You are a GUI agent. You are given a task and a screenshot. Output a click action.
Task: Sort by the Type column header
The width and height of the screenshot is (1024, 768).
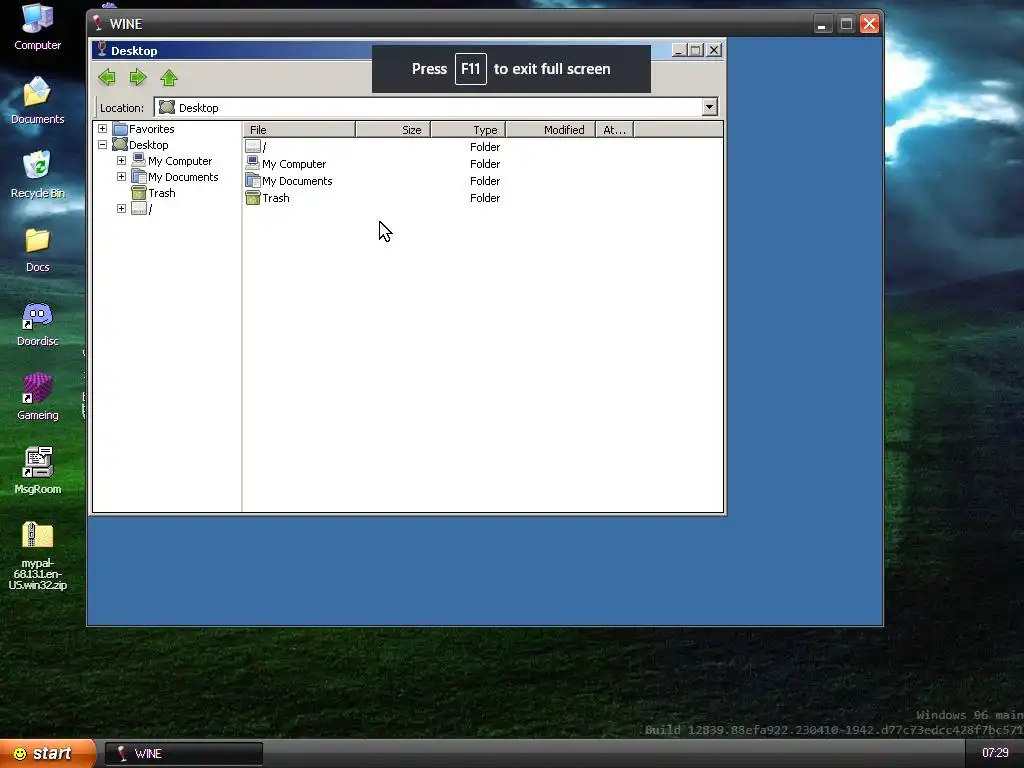click(x=468, y=129)
